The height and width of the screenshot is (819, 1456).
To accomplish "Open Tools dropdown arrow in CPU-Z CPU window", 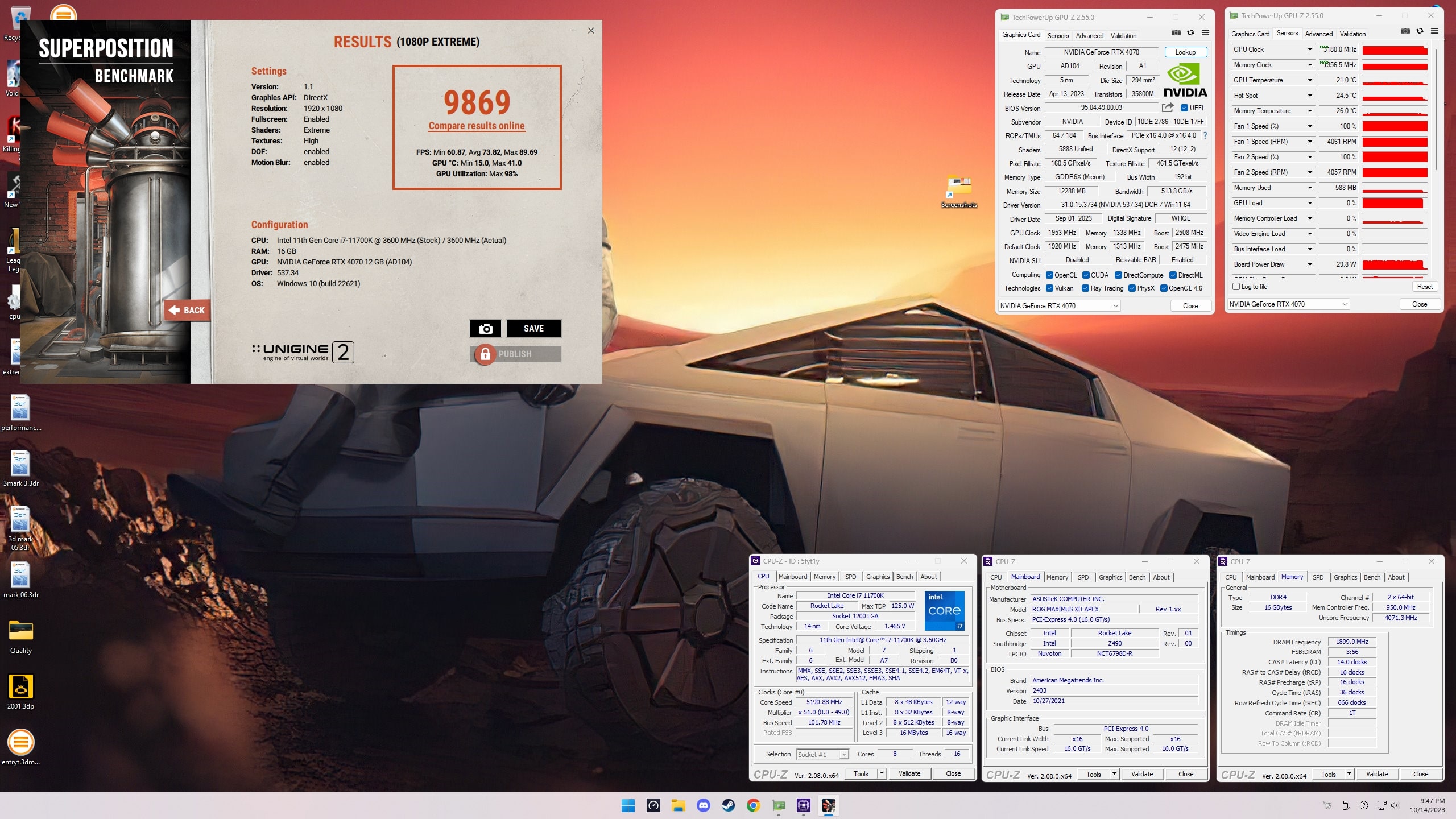I will (882, 773).
